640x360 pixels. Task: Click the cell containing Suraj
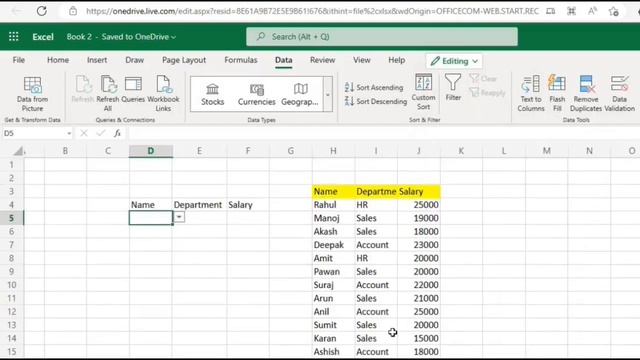(333, 285)
